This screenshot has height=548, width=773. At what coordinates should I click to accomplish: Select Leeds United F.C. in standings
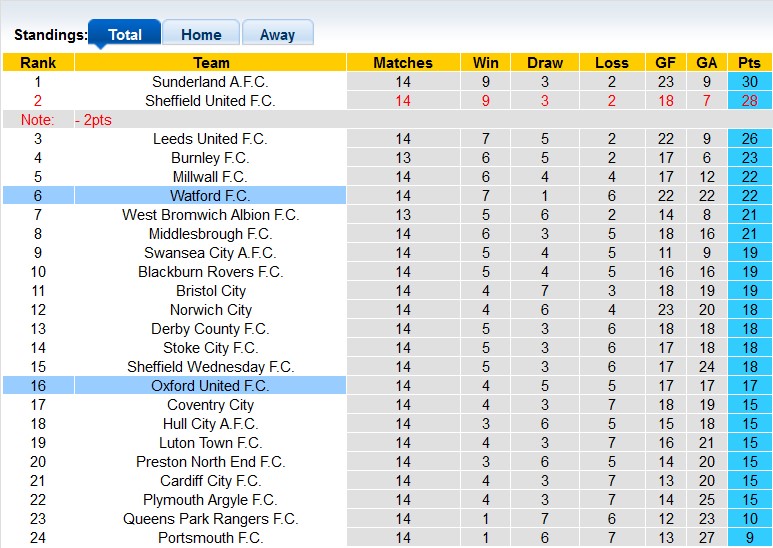coord(210,139)
